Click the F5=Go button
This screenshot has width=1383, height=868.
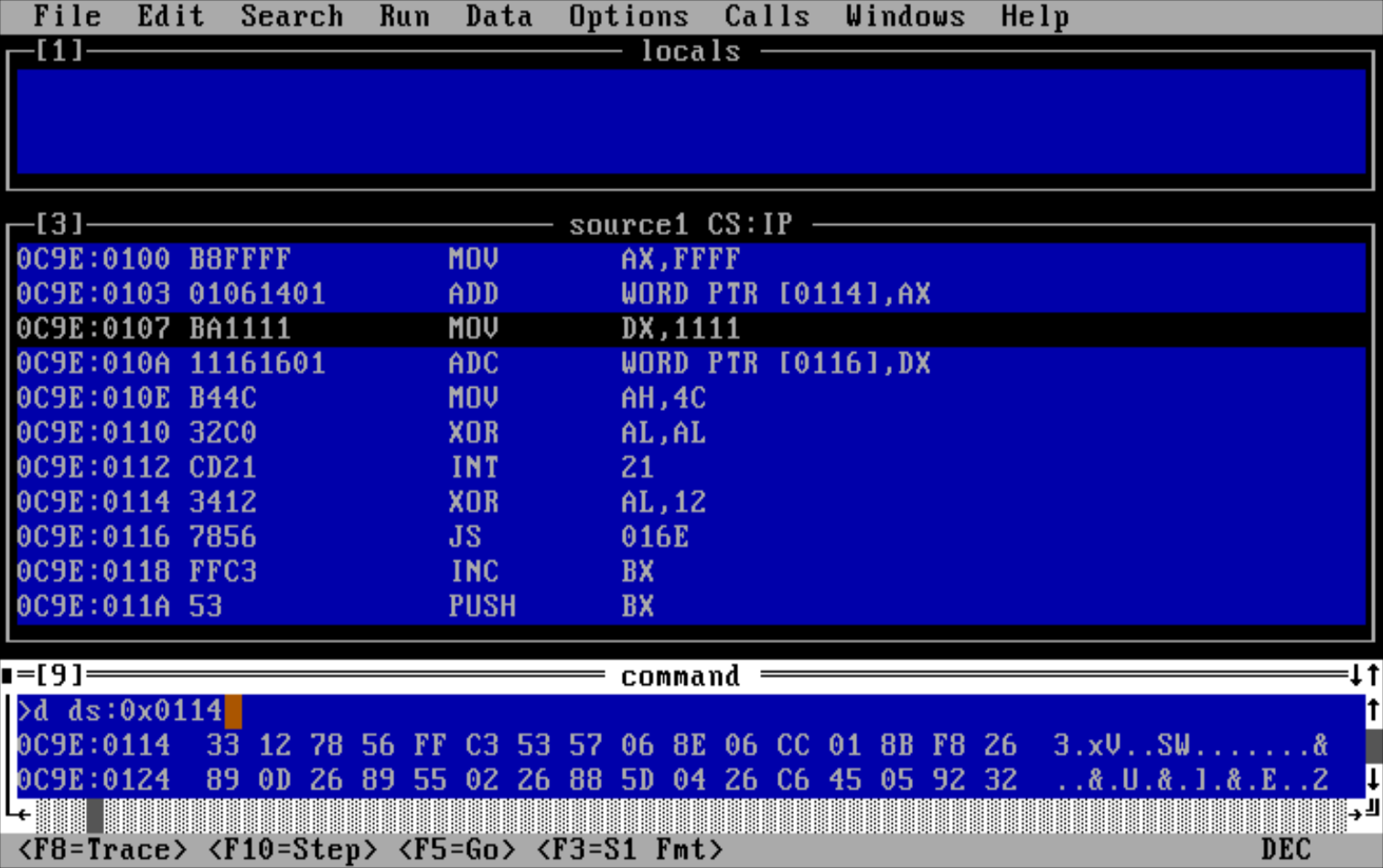click(x=456, y=849)
